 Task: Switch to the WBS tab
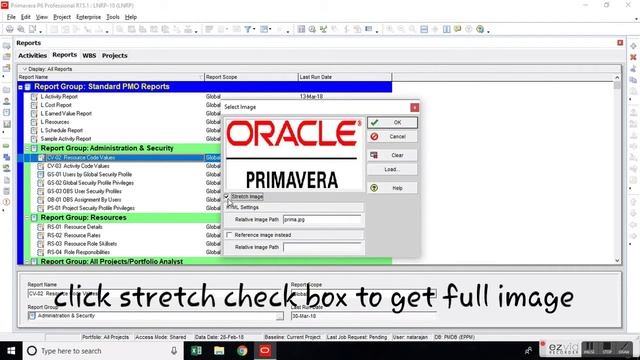89,56
